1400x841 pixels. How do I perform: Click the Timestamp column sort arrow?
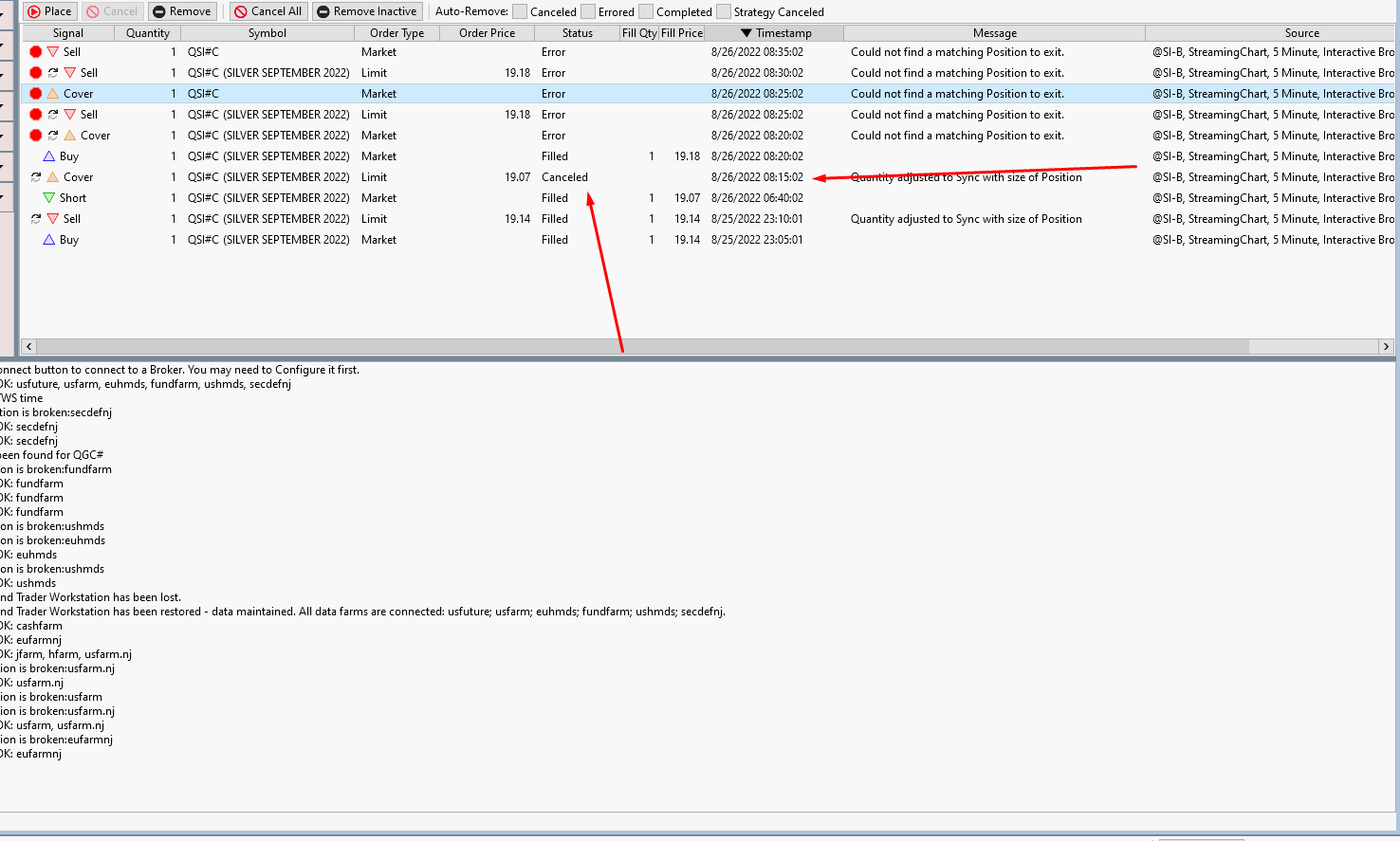click(x=746, y=33)
